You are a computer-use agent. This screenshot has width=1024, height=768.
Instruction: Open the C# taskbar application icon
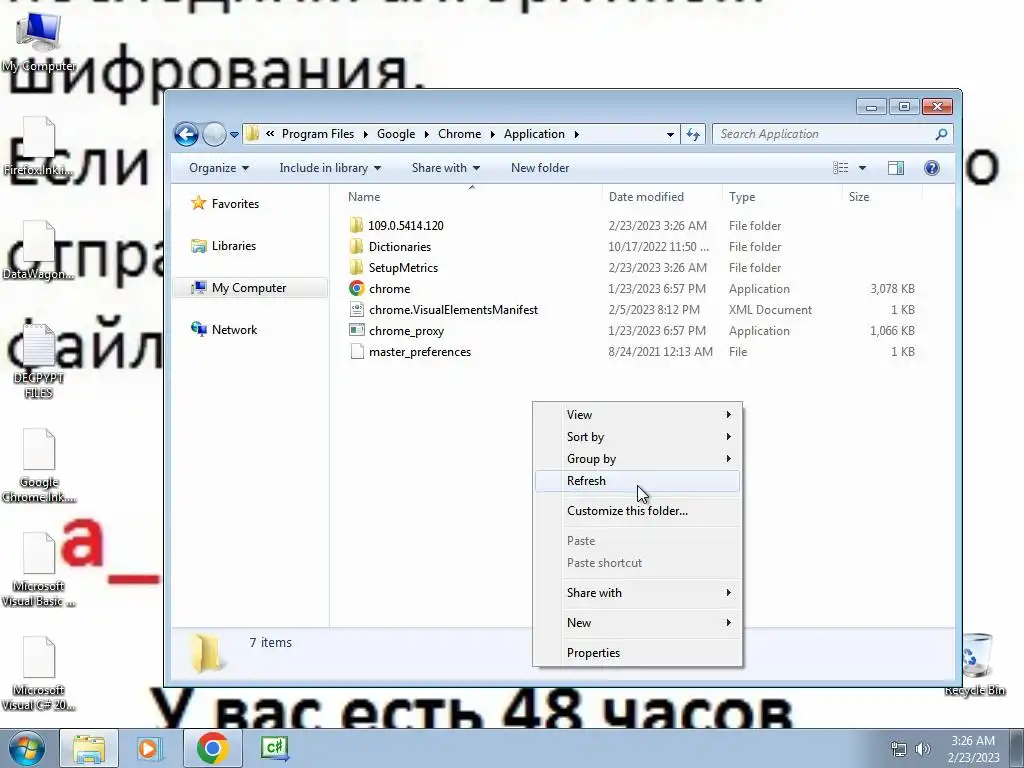click(274, 748)
